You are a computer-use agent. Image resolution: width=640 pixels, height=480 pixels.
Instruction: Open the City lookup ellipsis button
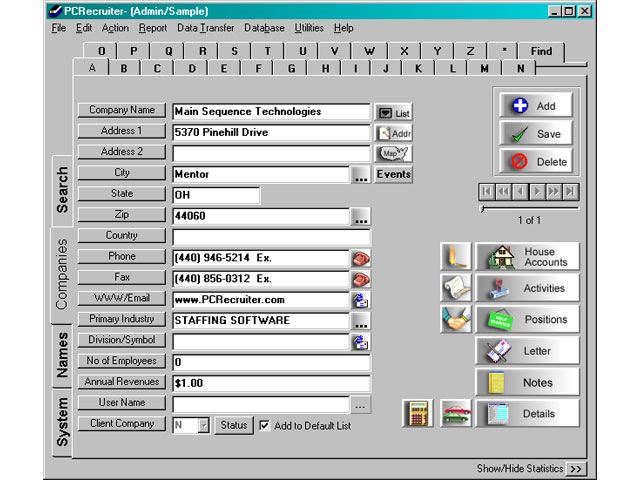361,175
